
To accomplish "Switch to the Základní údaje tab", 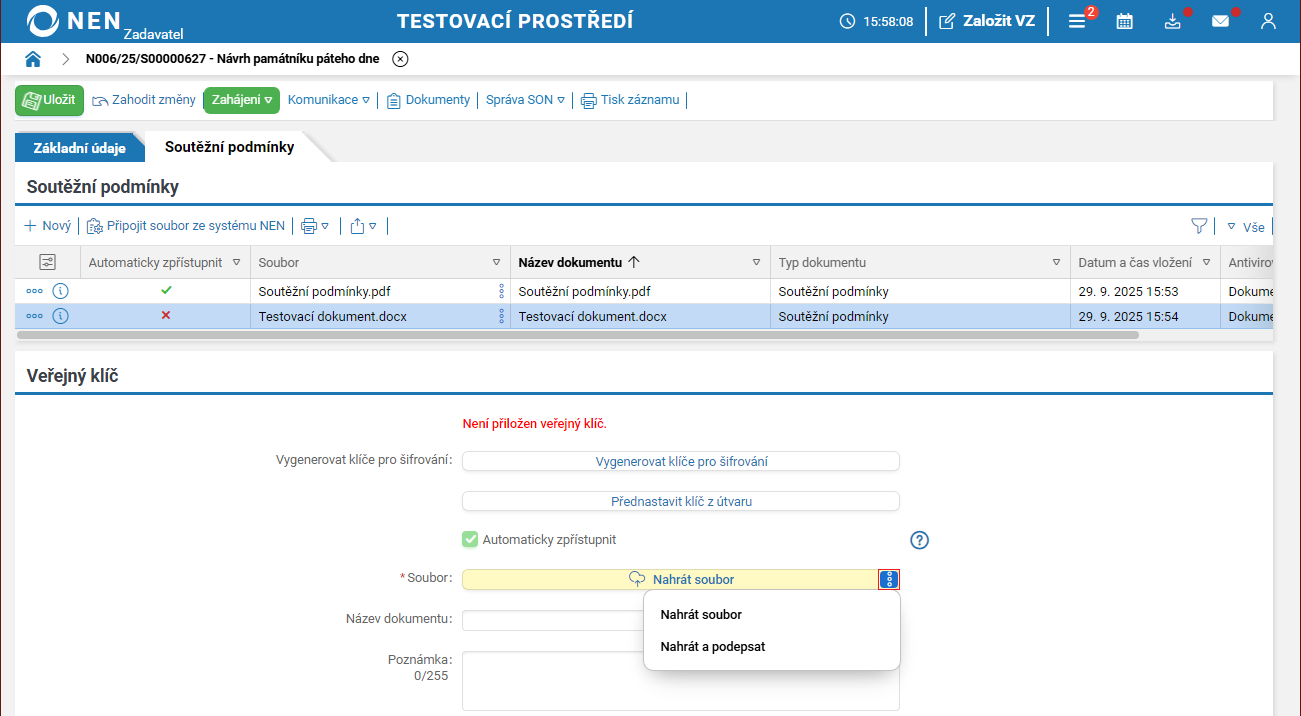I will pos(80,148).
